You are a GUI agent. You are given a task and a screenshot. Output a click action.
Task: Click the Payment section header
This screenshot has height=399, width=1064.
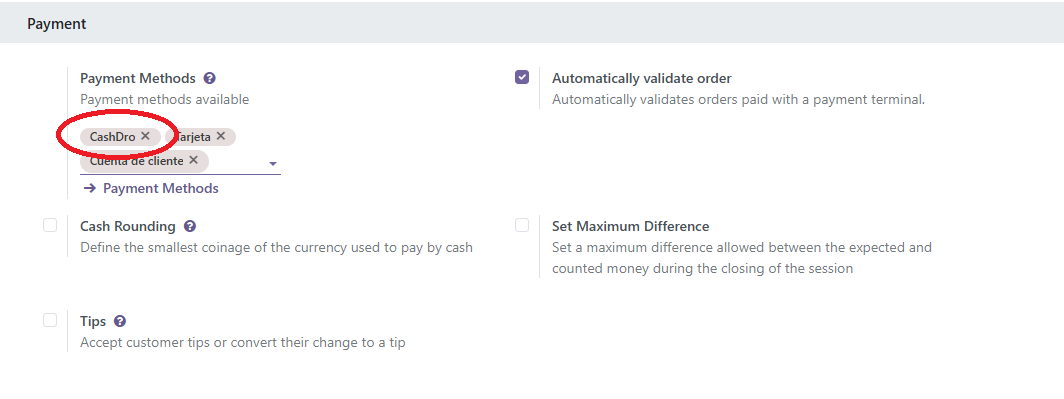tap(57, 24)
